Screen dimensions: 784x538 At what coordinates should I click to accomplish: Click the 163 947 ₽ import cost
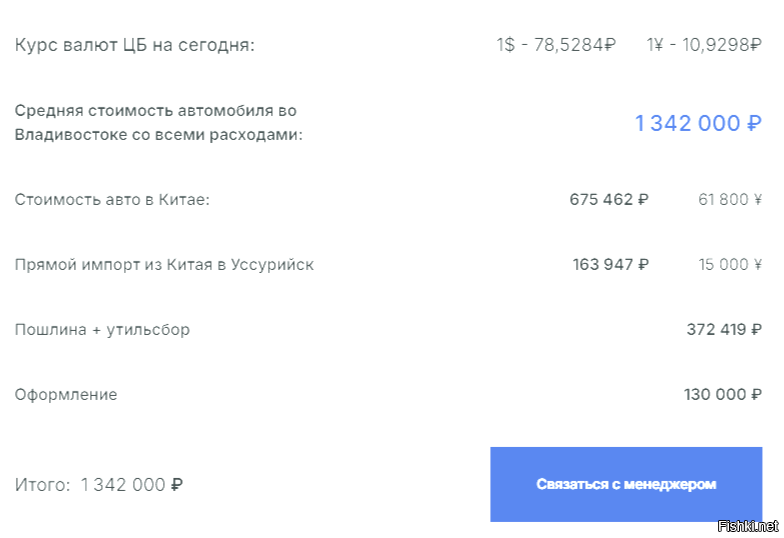click(x=610, y=264)
